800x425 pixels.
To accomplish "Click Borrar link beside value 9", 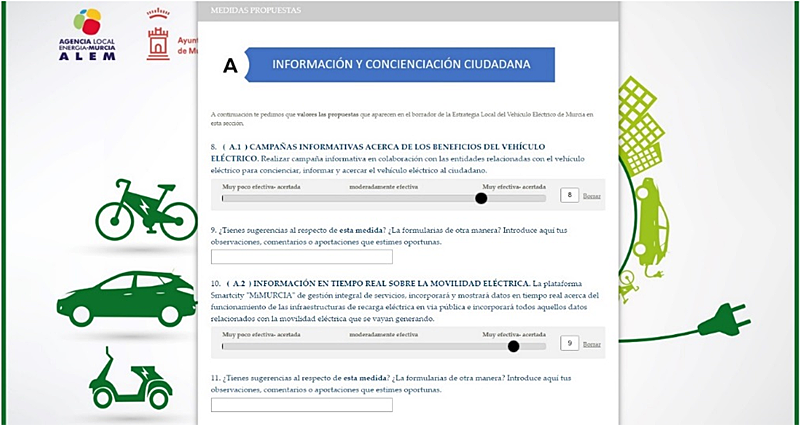I will [x=592, y=344].
